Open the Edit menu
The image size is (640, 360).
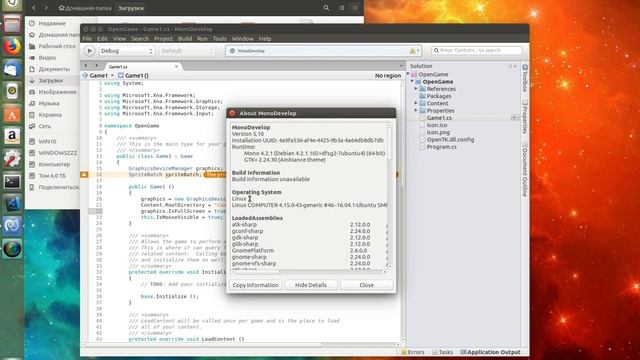(102, 39)
